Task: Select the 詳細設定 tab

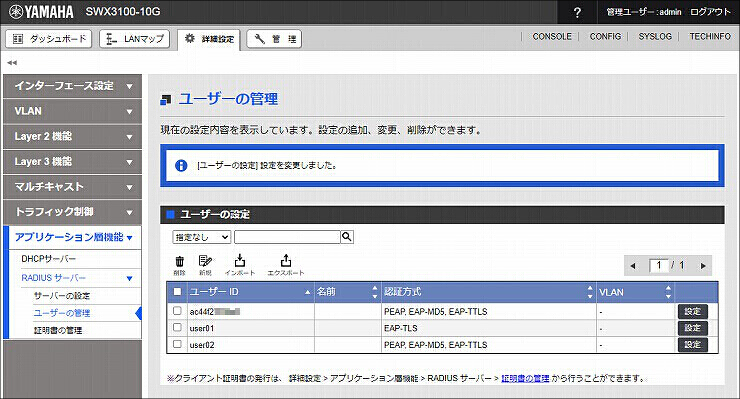Action: (209, 39)
